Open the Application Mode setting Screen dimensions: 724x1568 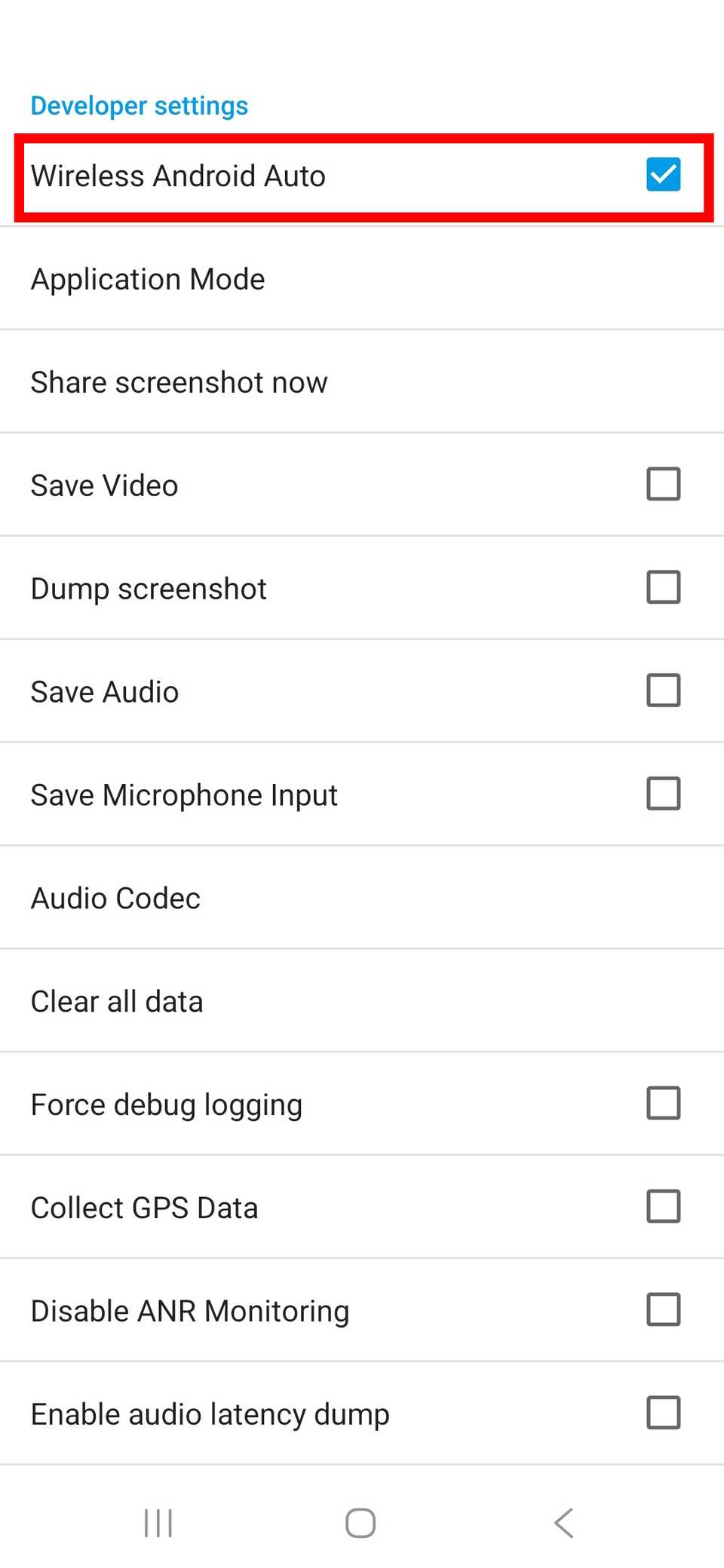point(148,280)
